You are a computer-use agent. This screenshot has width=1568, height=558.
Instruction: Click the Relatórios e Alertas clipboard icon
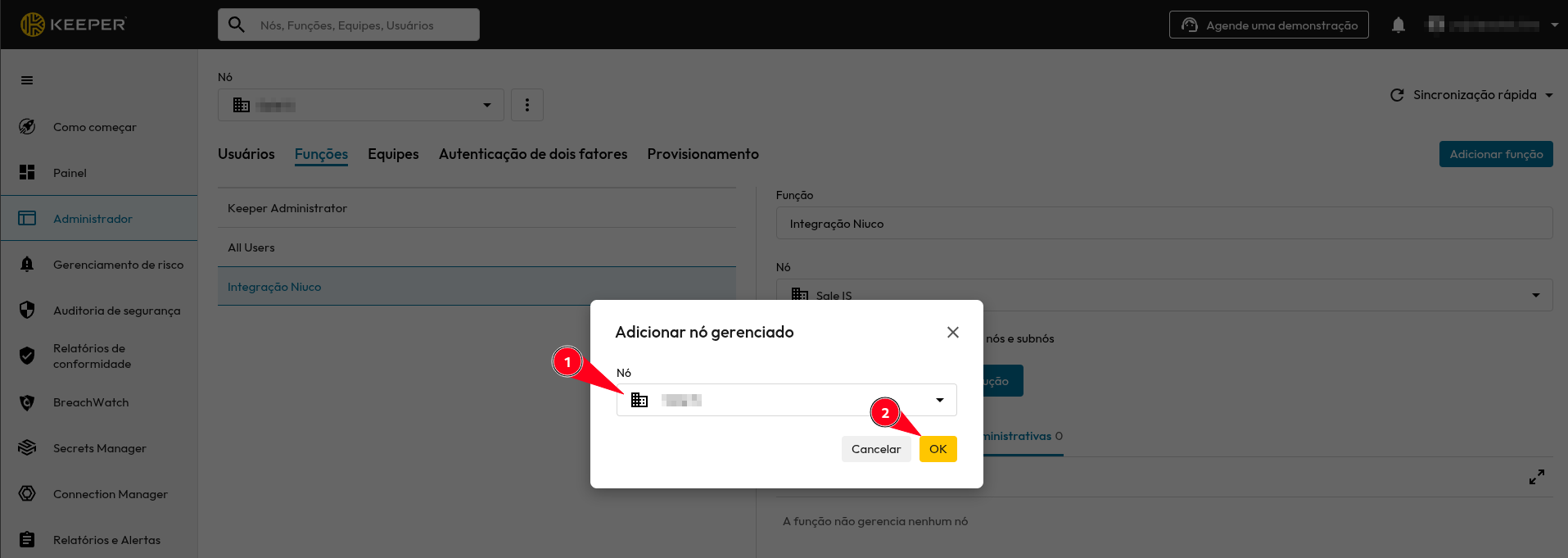(27, 540)
